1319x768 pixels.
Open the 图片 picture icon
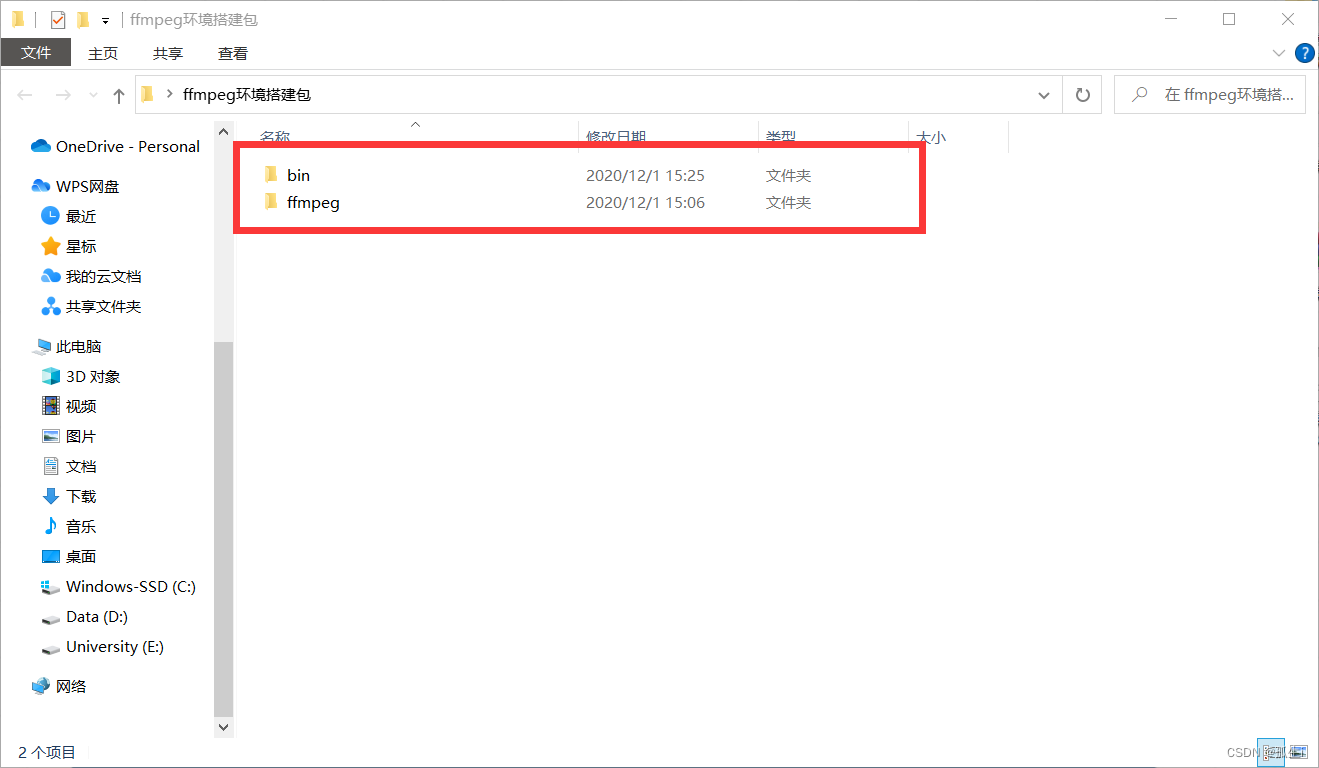click(x=51, y=436)
